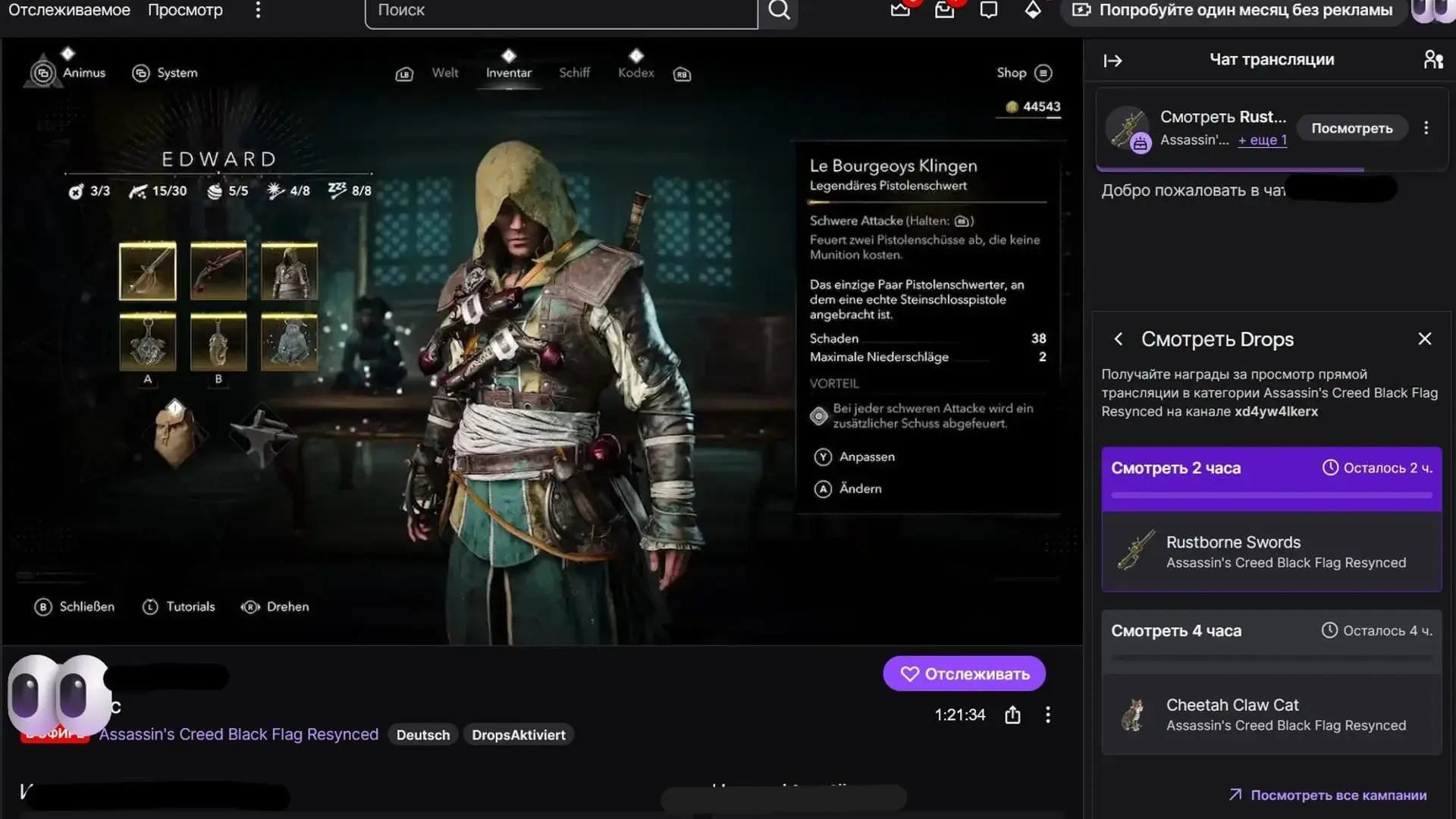Click the Посмотреть Drops button
This screenshot has height=819, width=1456.
coord(1351,128)
